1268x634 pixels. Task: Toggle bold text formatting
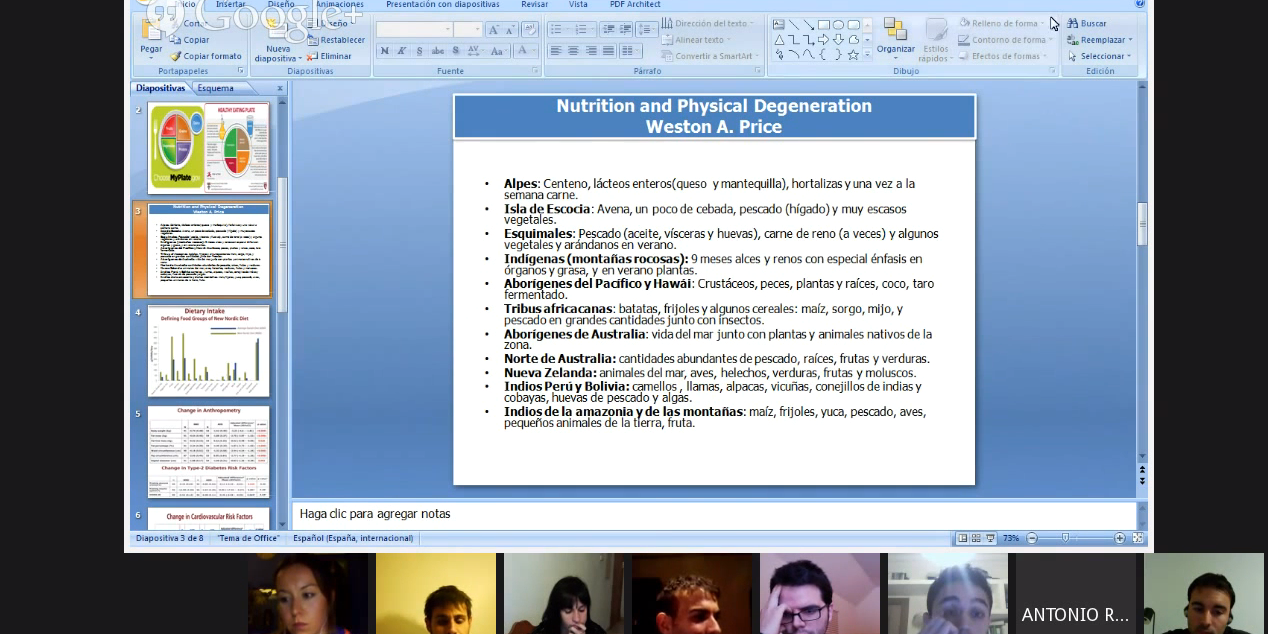pyautogui.click(x=385, y=51)
